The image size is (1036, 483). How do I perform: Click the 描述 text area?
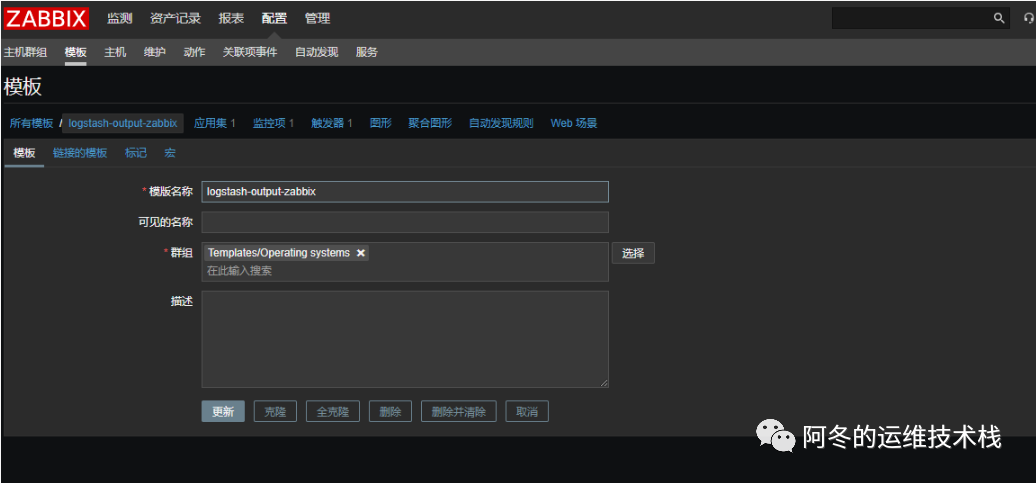(405, 339)
